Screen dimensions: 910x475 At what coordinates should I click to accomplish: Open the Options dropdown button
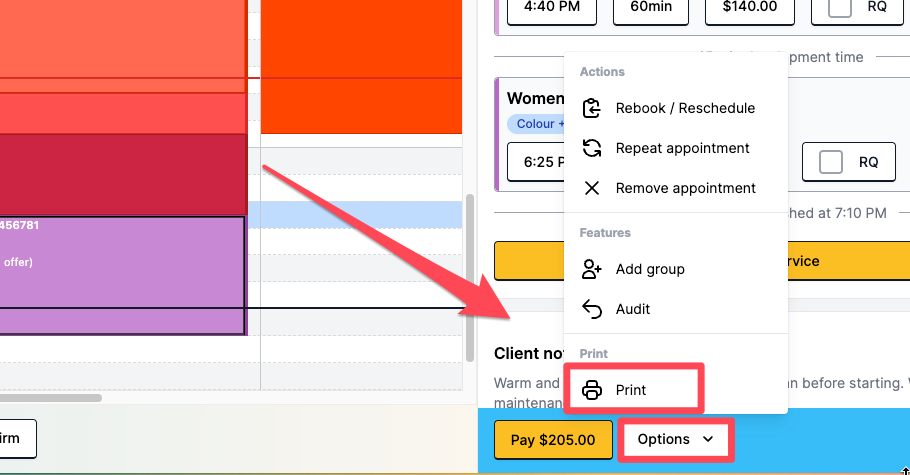pyautogui.click(x=676, y=439)
